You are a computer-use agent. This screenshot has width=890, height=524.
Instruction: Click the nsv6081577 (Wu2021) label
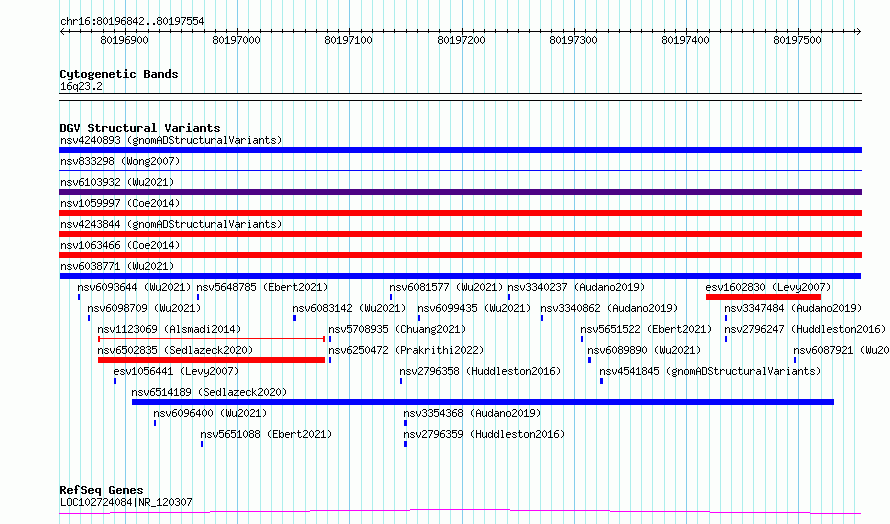pos(446,287)
